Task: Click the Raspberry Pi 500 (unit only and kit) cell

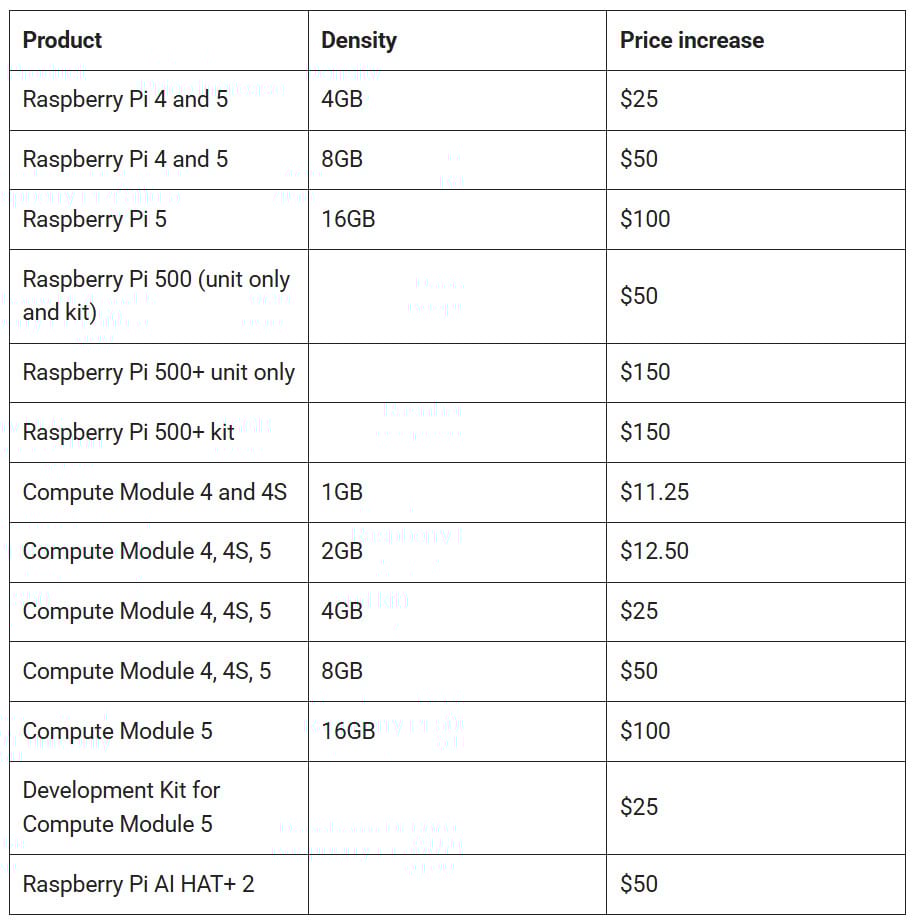Action: (156, 296)
